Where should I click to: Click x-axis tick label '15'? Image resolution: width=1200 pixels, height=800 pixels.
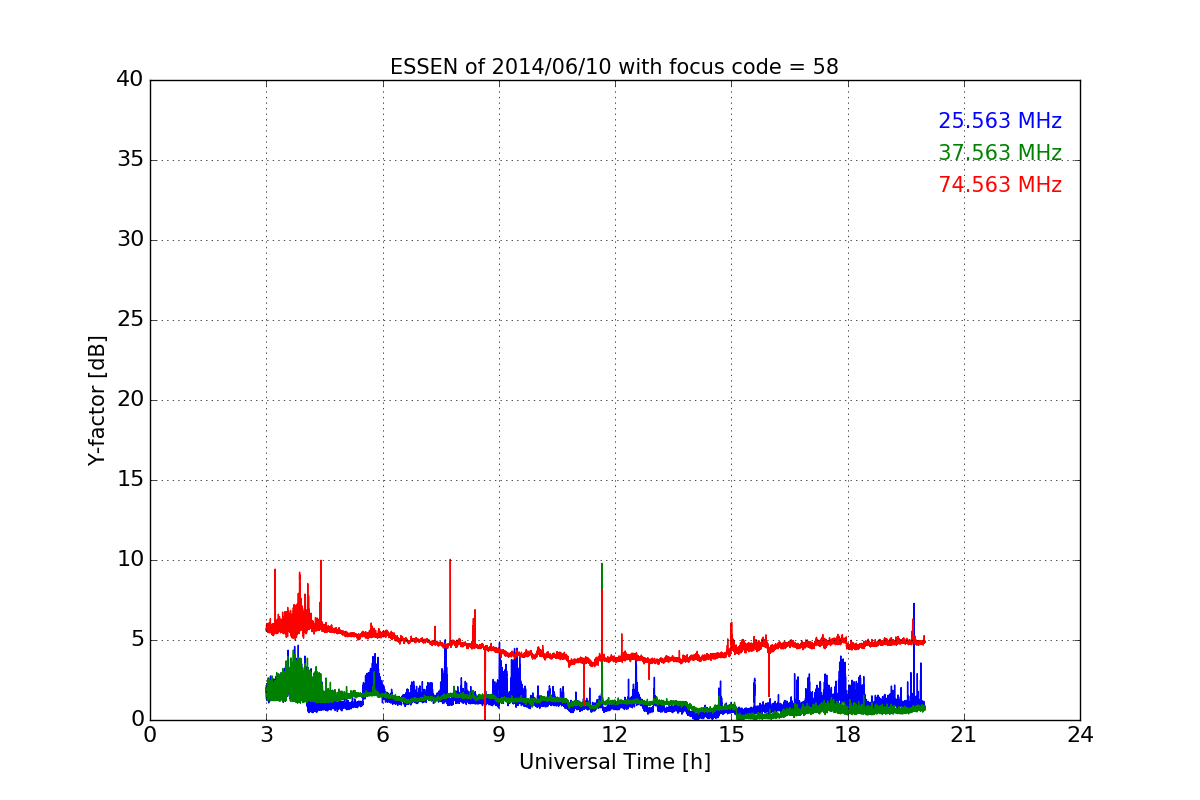point(731,735)
